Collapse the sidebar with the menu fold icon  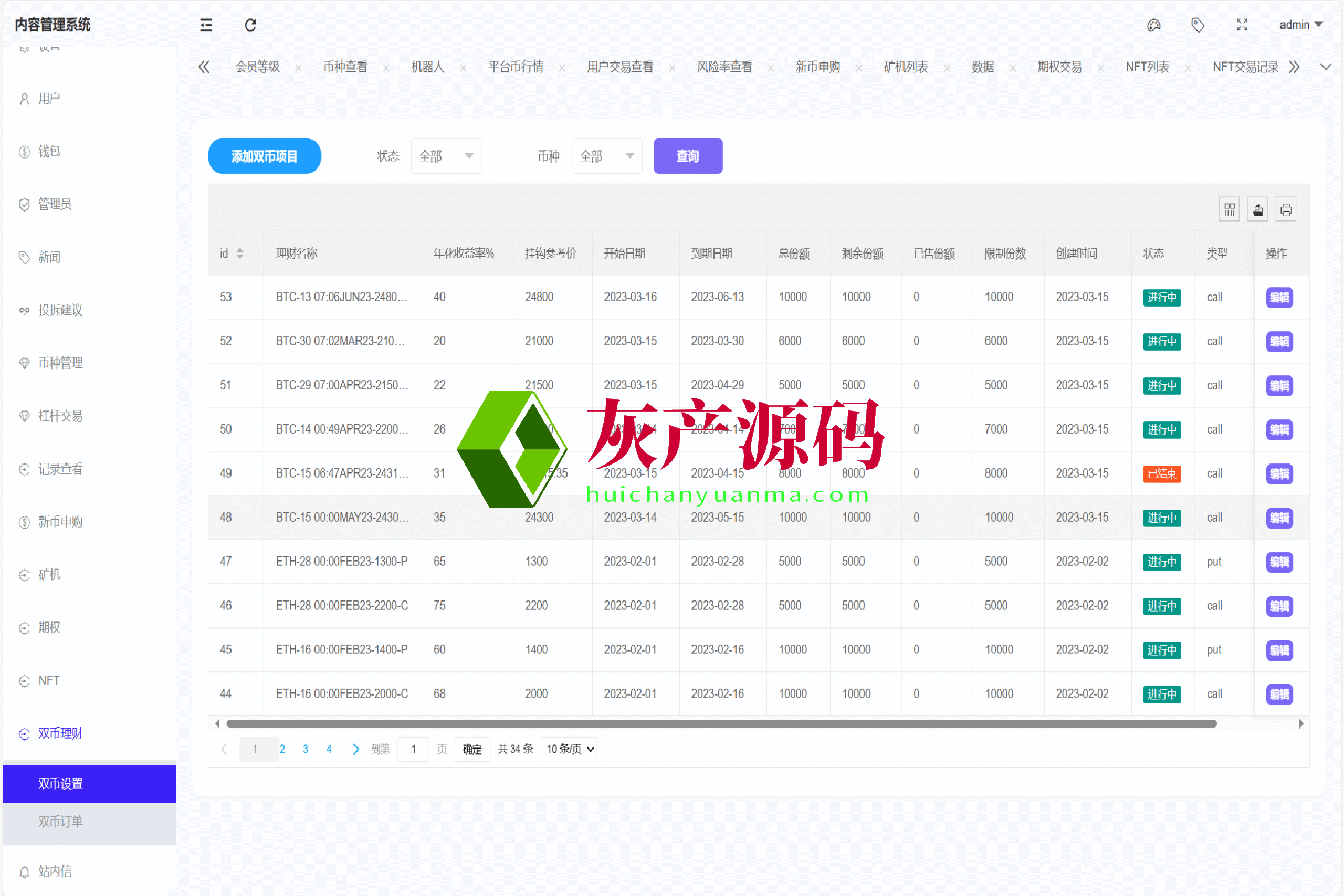[206, 25]
